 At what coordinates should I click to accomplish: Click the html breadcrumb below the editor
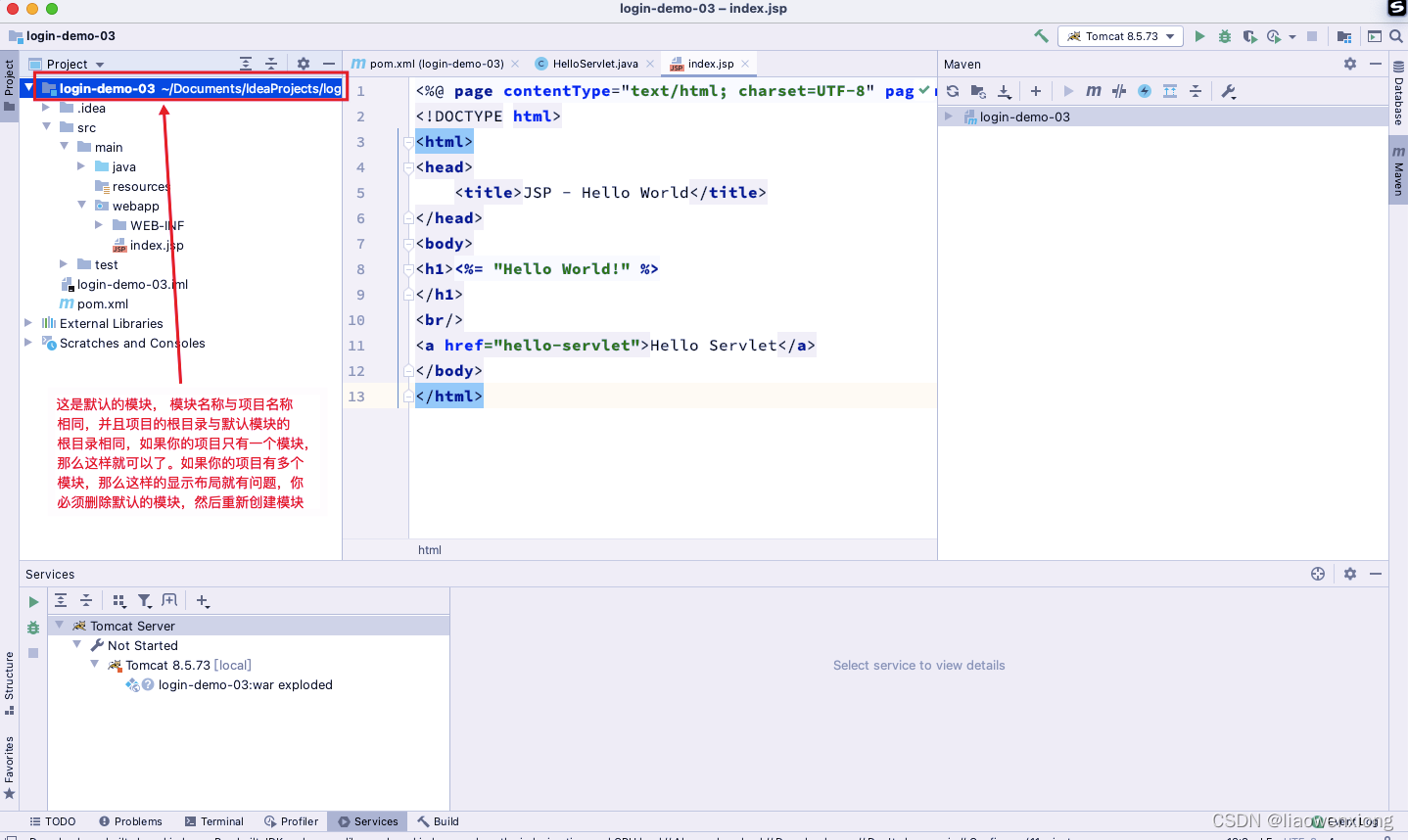coord(430,550)
